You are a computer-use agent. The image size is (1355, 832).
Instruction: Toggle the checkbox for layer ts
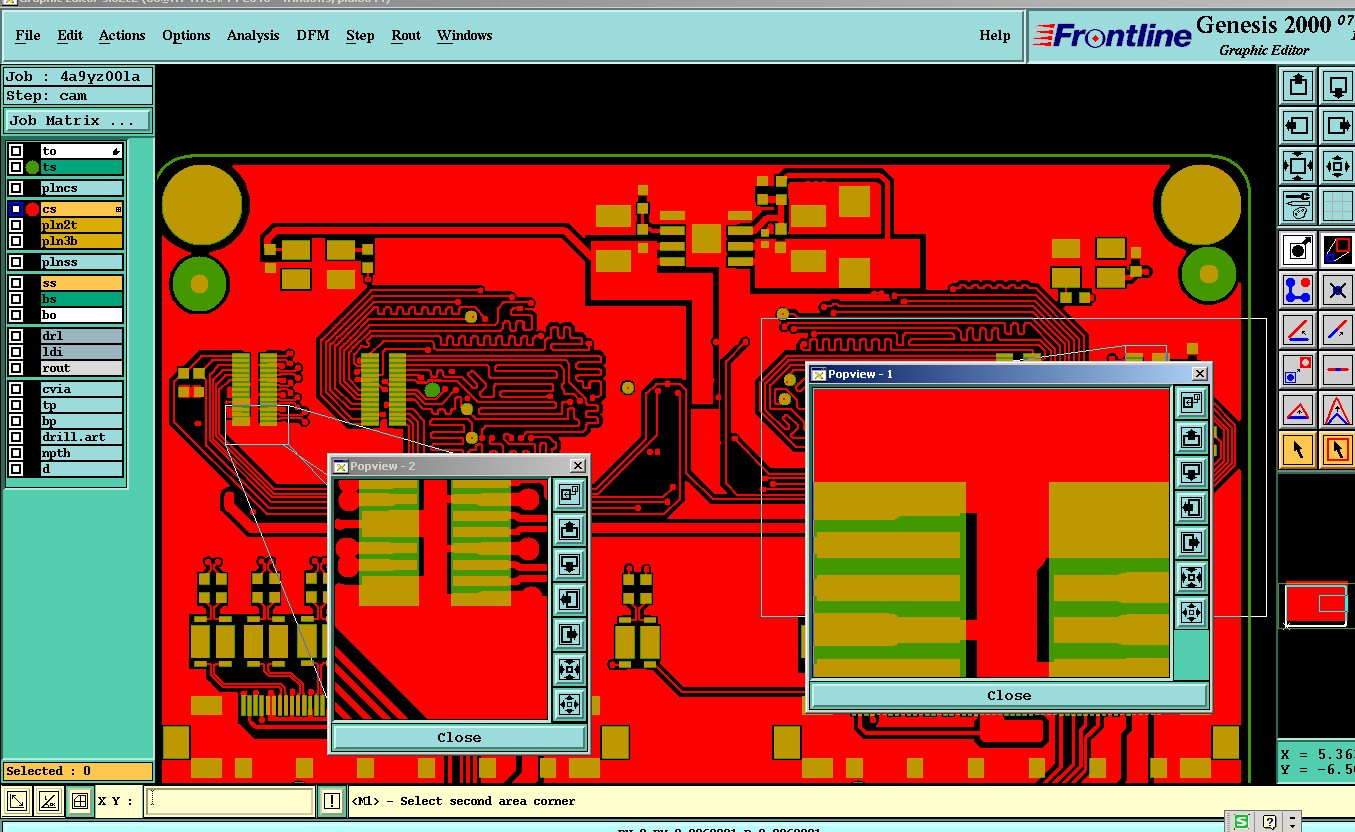coord(16,167)
